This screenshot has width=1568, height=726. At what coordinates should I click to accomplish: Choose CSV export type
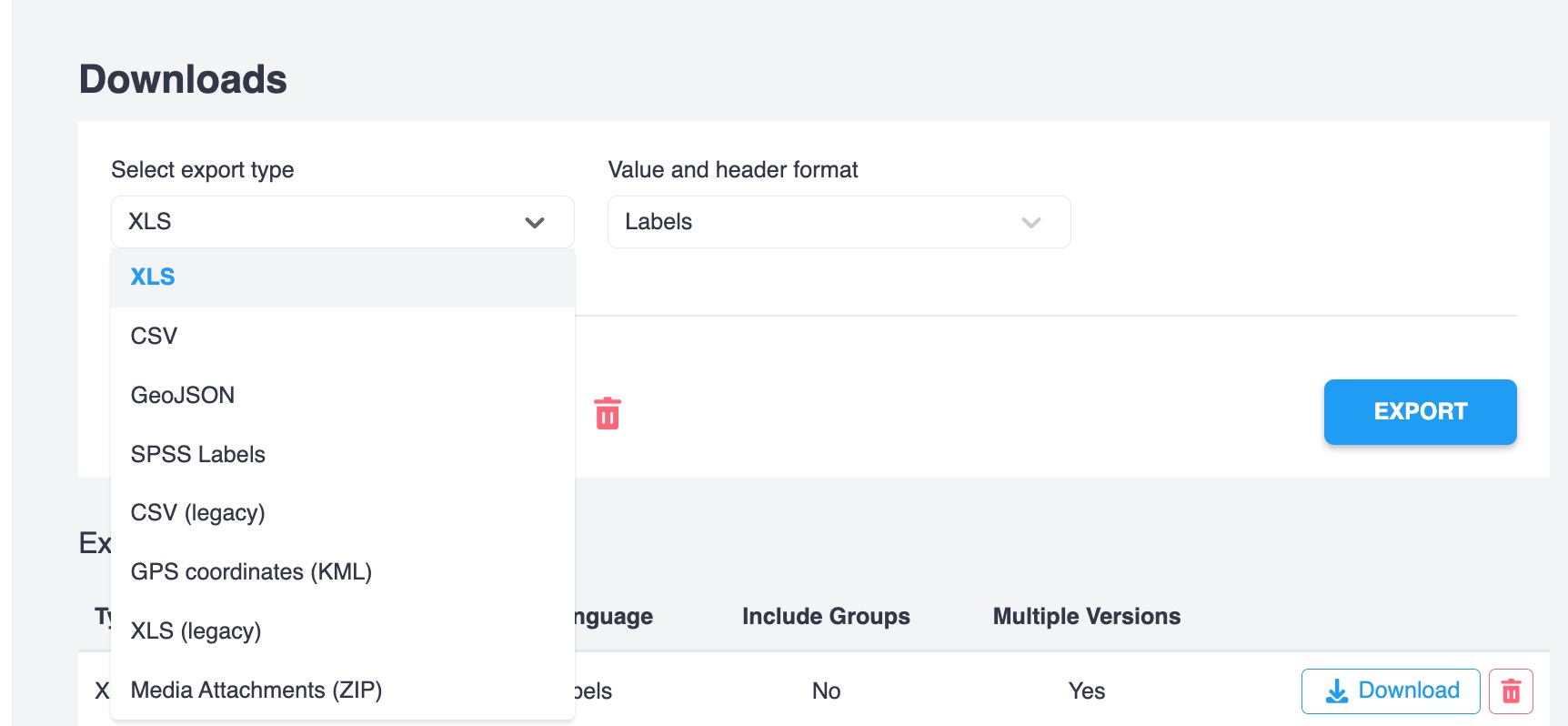[x=154, y=337]
